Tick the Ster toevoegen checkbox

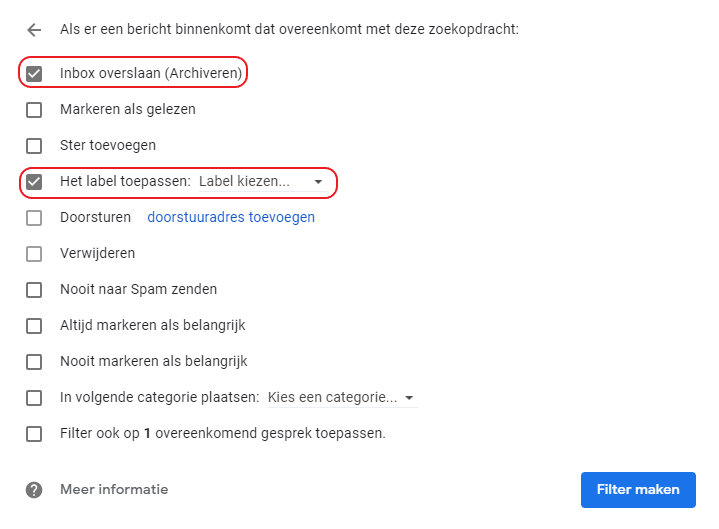point(35,146)
